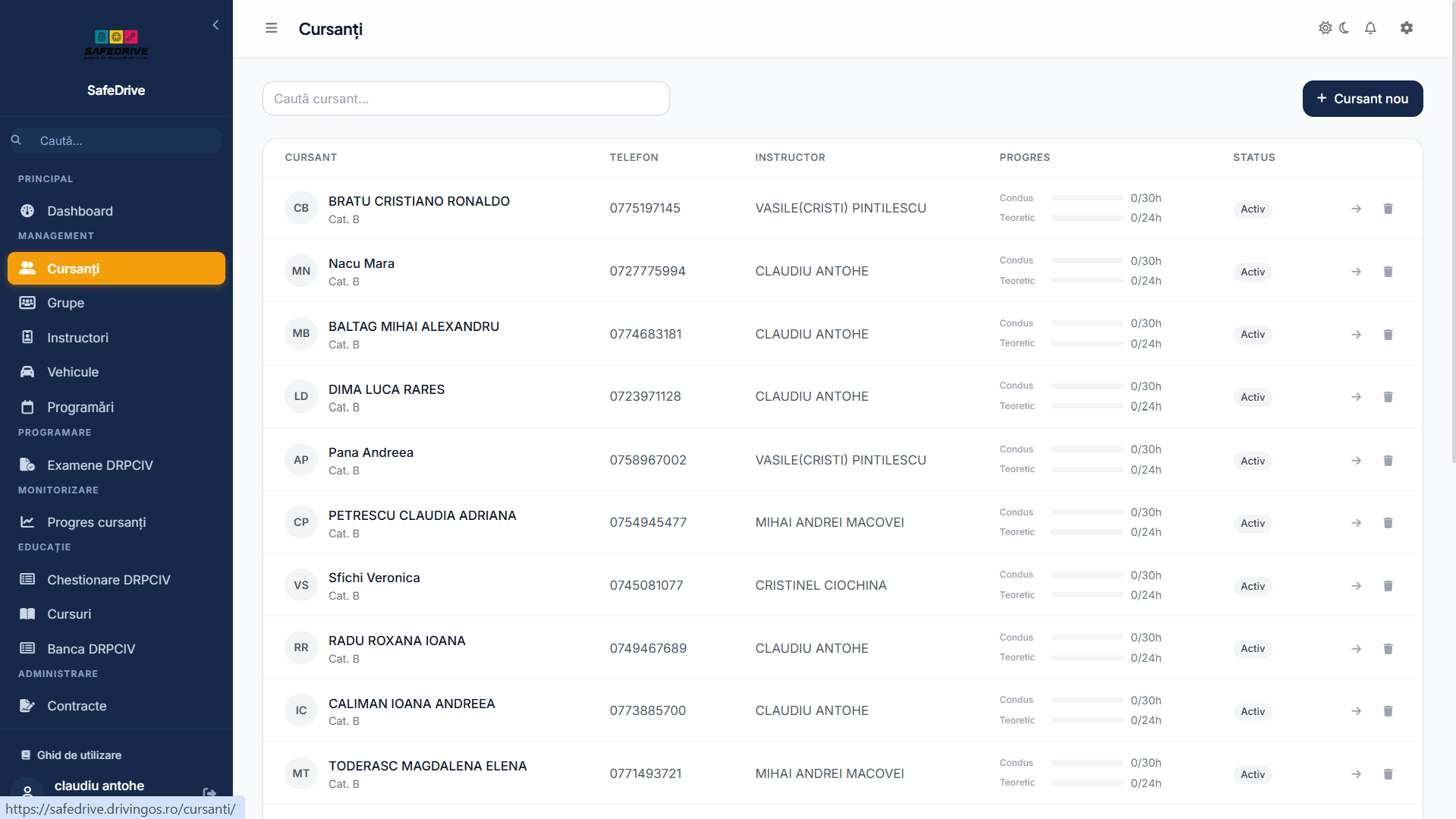Click the STATUS column header
1456x819 pixels.
click(1254, 157)
